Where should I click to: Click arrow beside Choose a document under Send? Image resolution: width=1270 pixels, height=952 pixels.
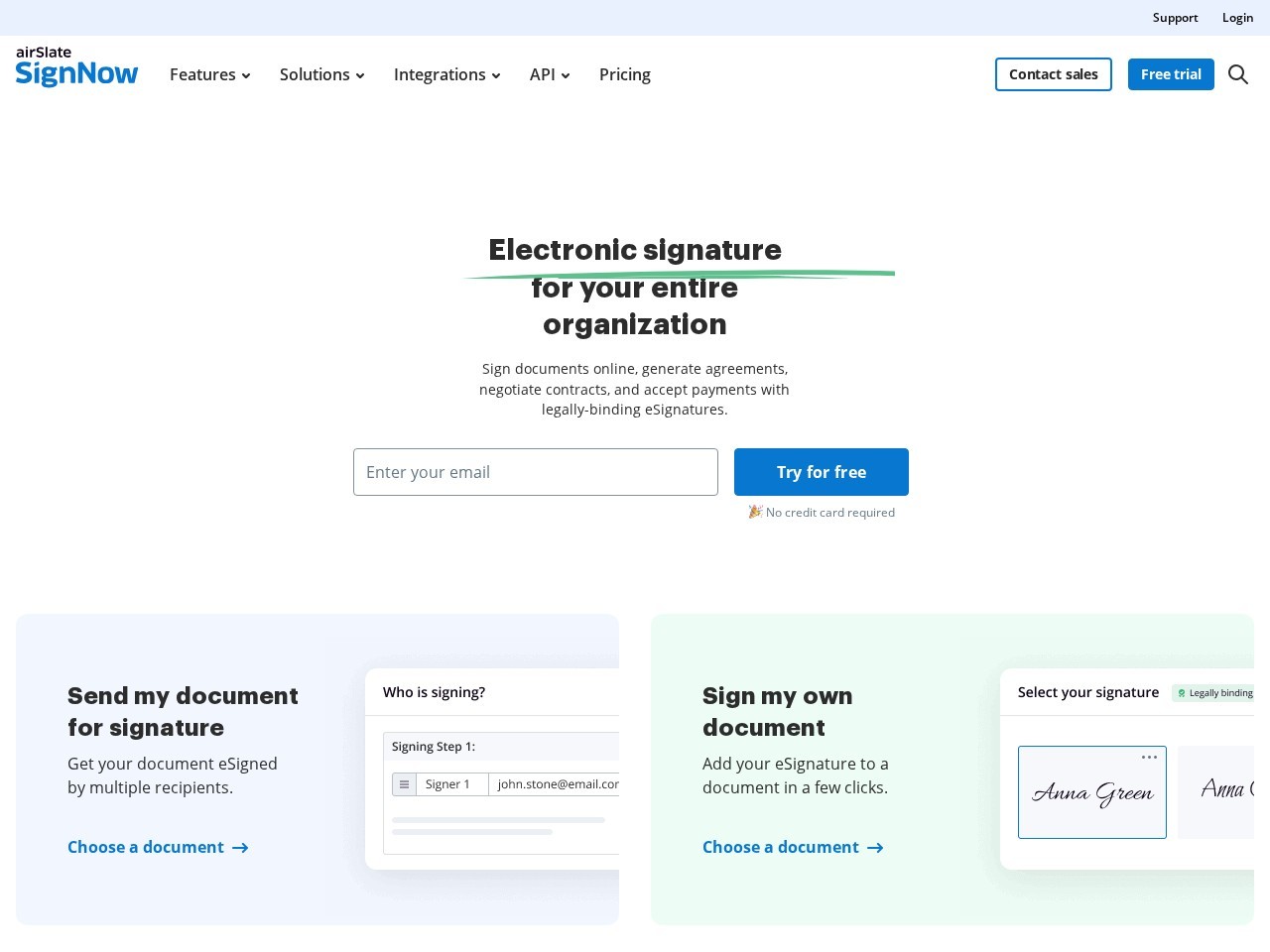point(240,848)
